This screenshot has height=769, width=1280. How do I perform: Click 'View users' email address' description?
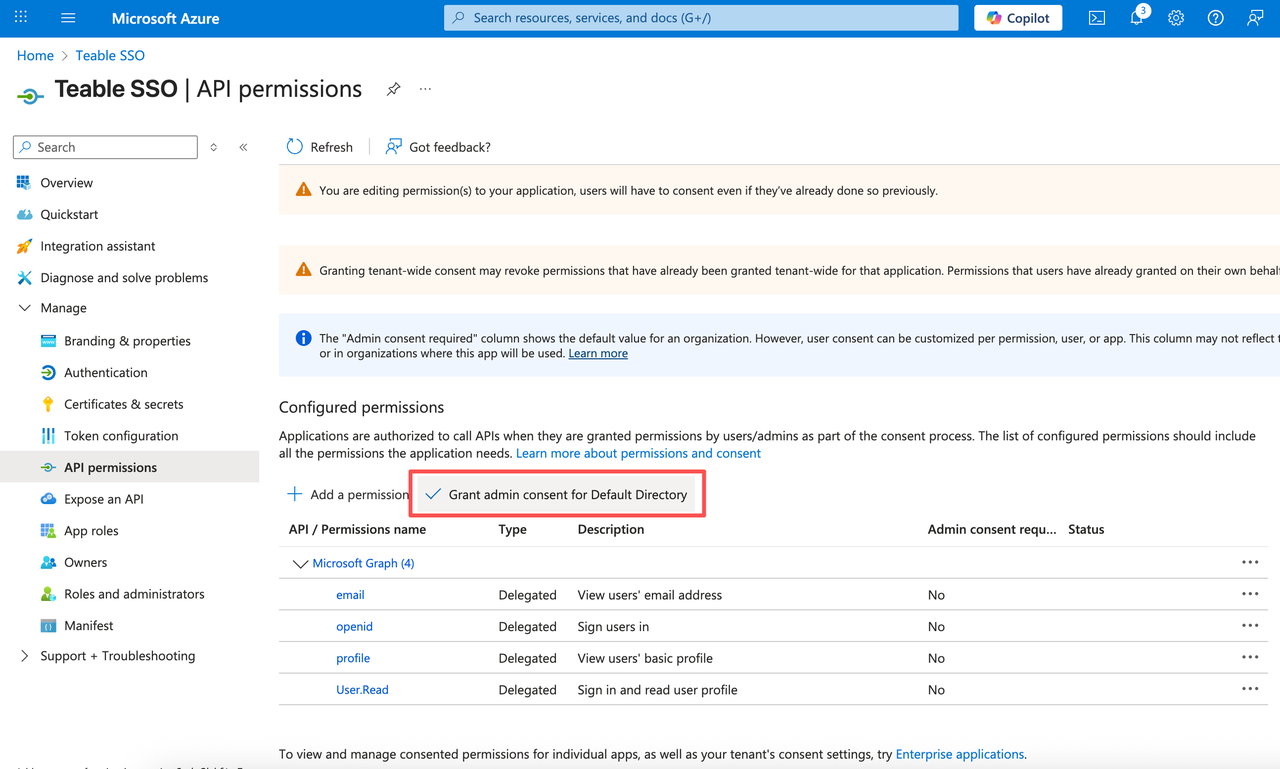click(649, 595)
